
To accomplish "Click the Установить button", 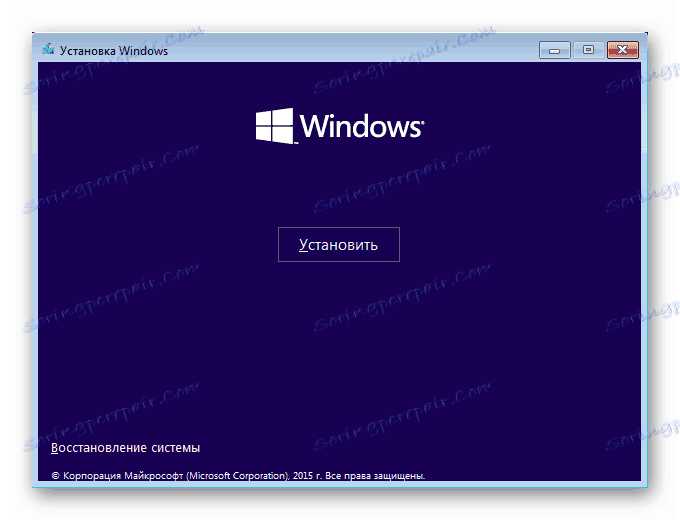I will [x=339, y=245].
